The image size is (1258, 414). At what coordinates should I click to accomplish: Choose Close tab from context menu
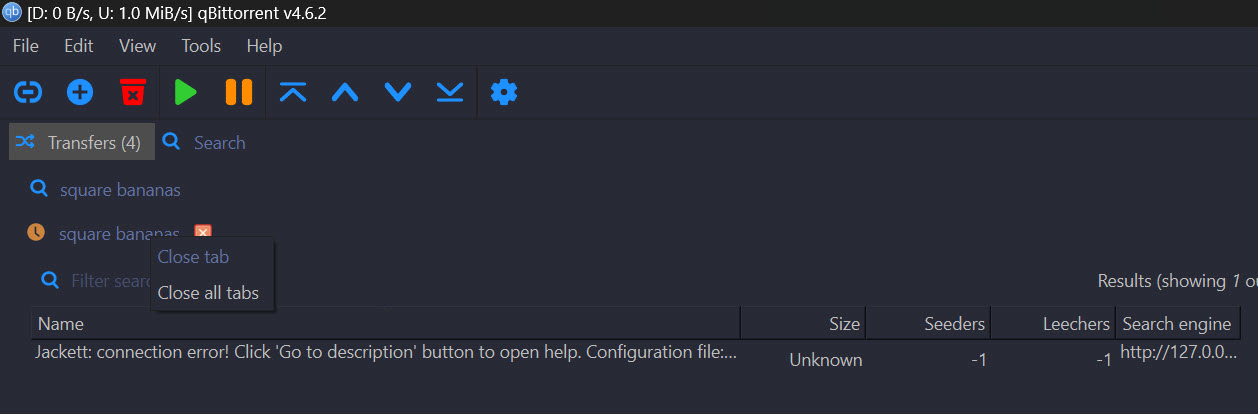(x=193, y=257)
